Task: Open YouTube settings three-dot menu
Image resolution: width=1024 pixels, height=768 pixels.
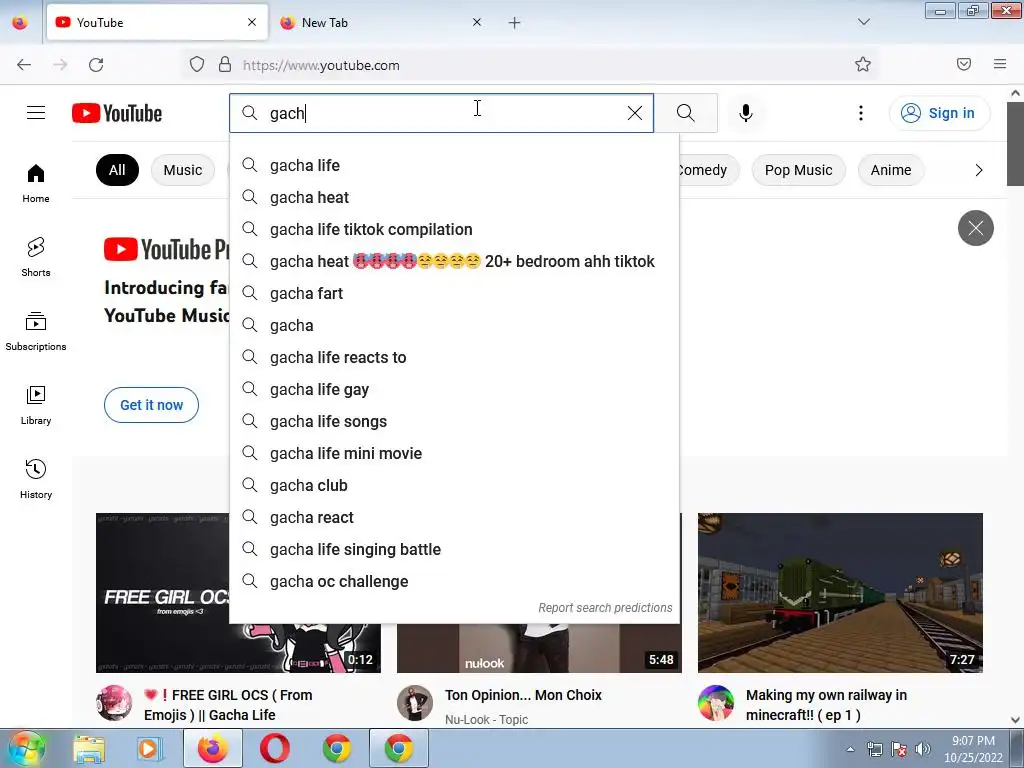Action: [x=861, y=113]
